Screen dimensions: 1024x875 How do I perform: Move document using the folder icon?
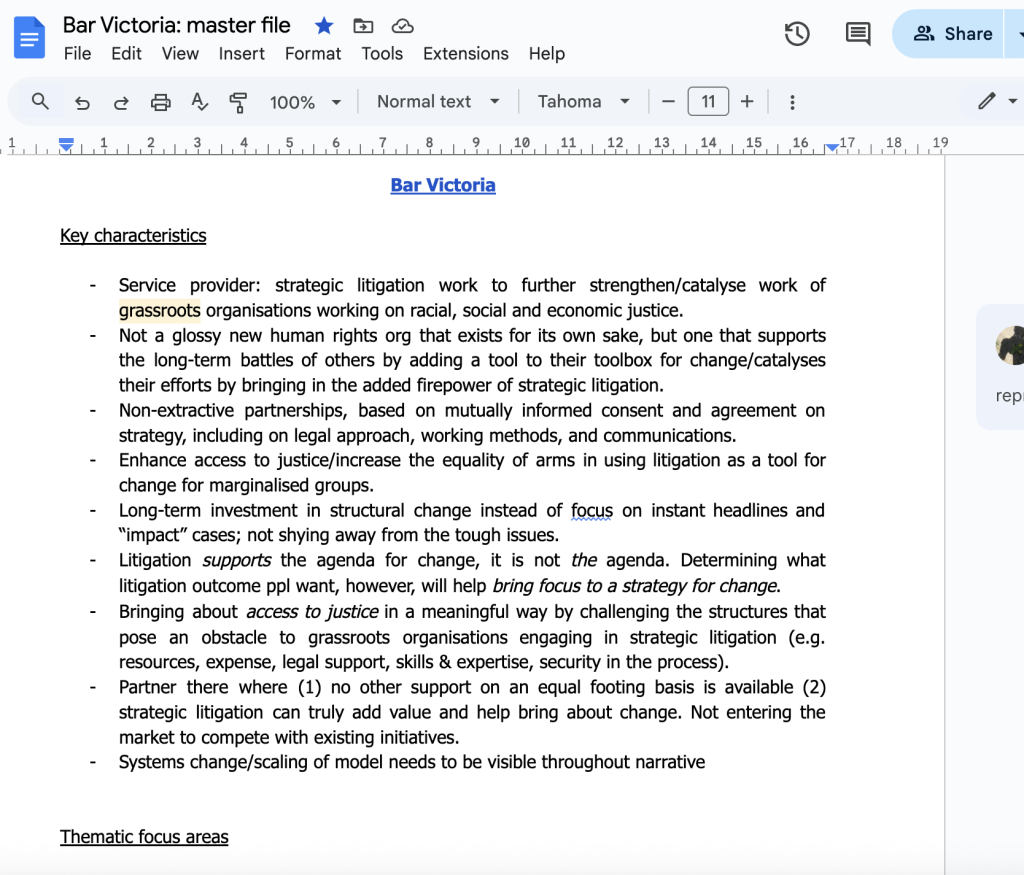pos(363,26)
